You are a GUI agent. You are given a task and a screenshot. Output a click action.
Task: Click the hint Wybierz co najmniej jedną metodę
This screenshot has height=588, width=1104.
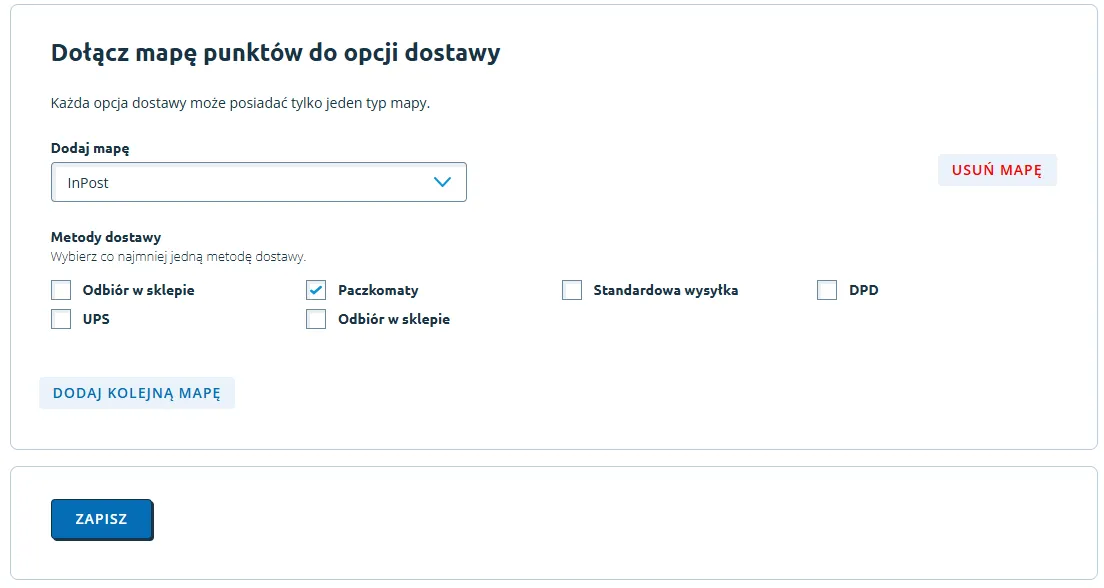[178, 257]
